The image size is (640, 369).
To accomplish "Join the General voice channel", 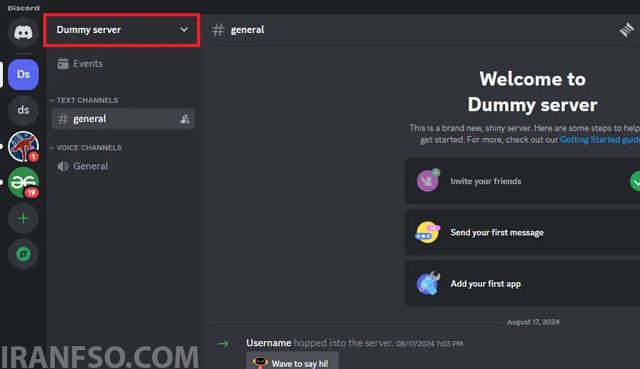I will (123, 166).
